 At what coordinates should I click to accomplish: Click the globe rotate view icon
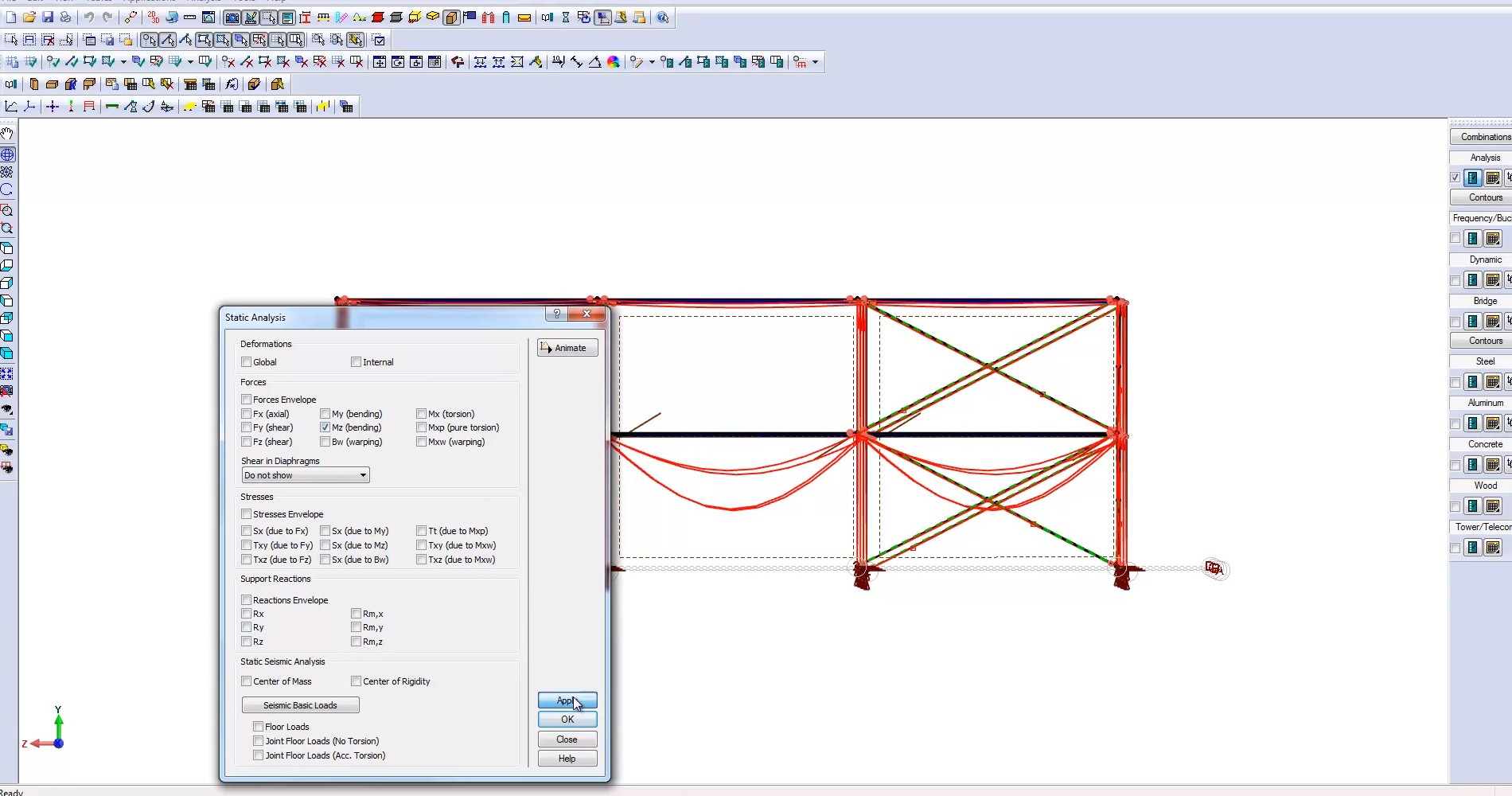(x=7, y=154)
